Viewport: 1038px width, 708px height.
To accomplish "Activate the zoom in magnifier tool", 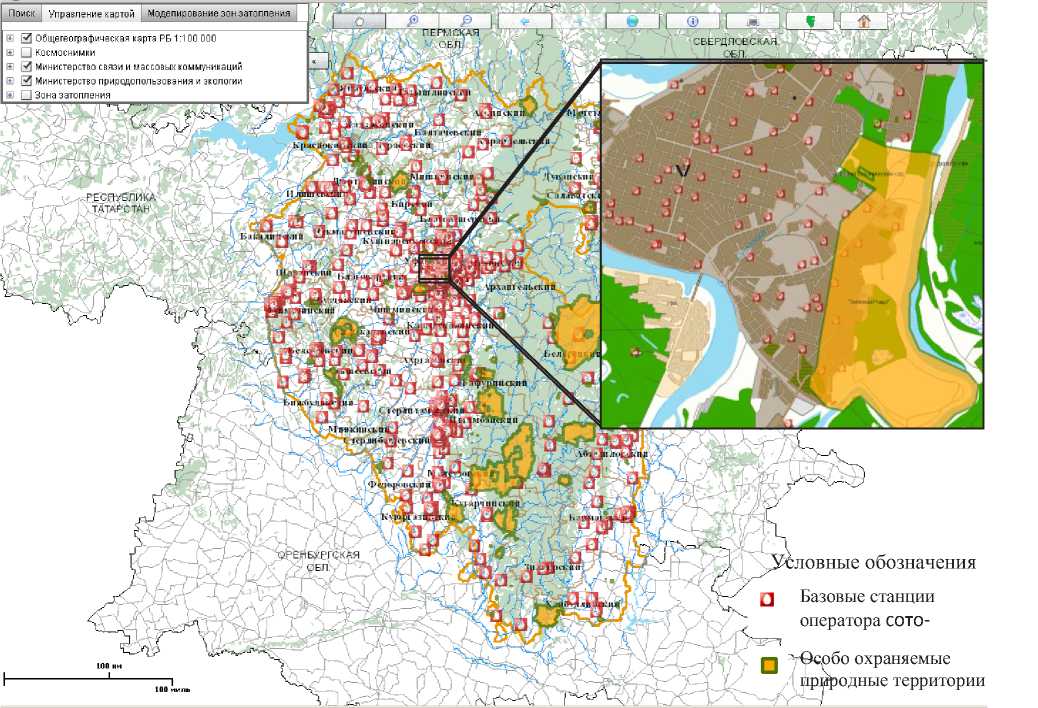I will 413,21.
